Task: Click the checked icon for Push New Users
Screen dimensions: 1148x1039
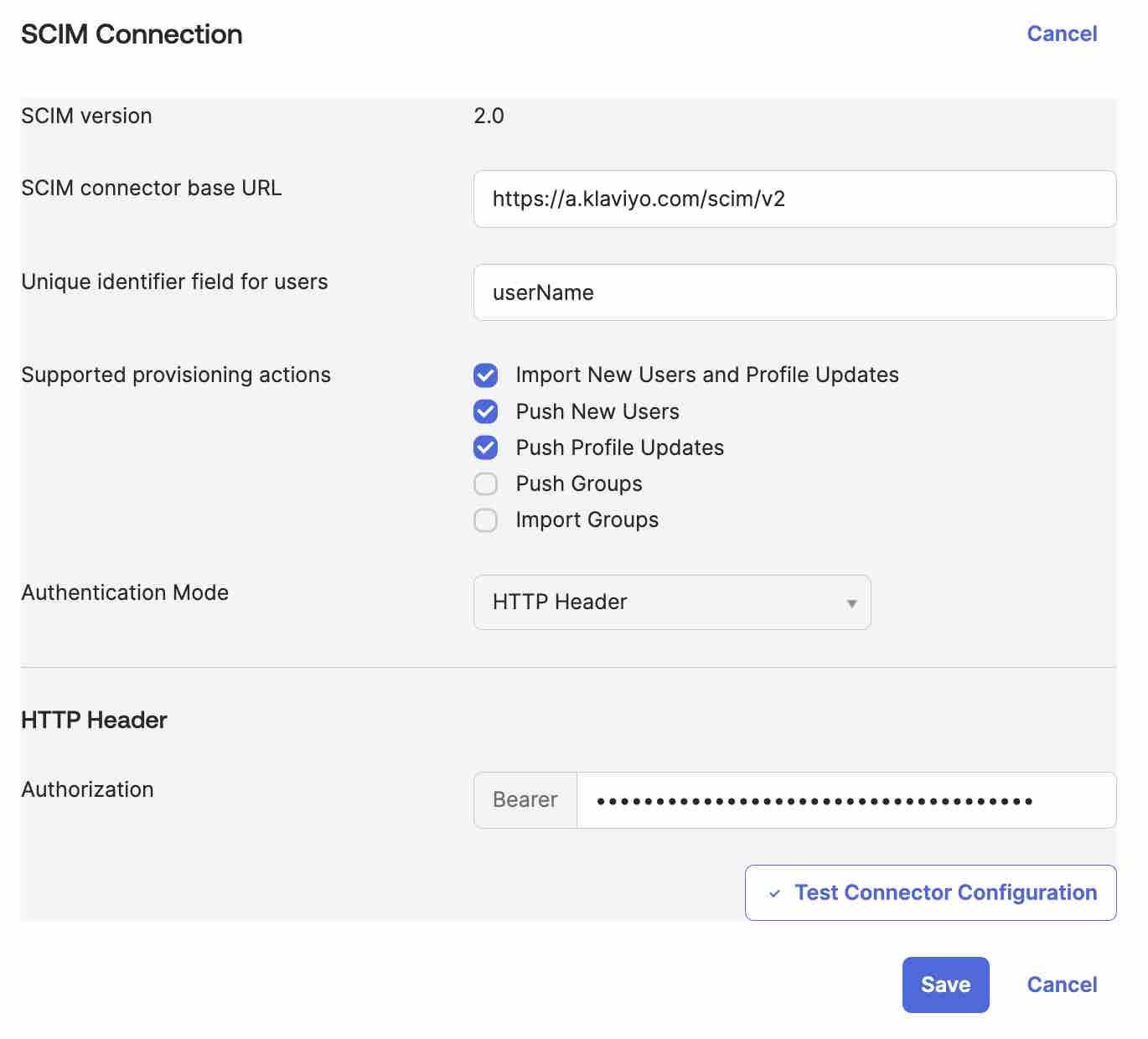Action: [x=485, y=411]
